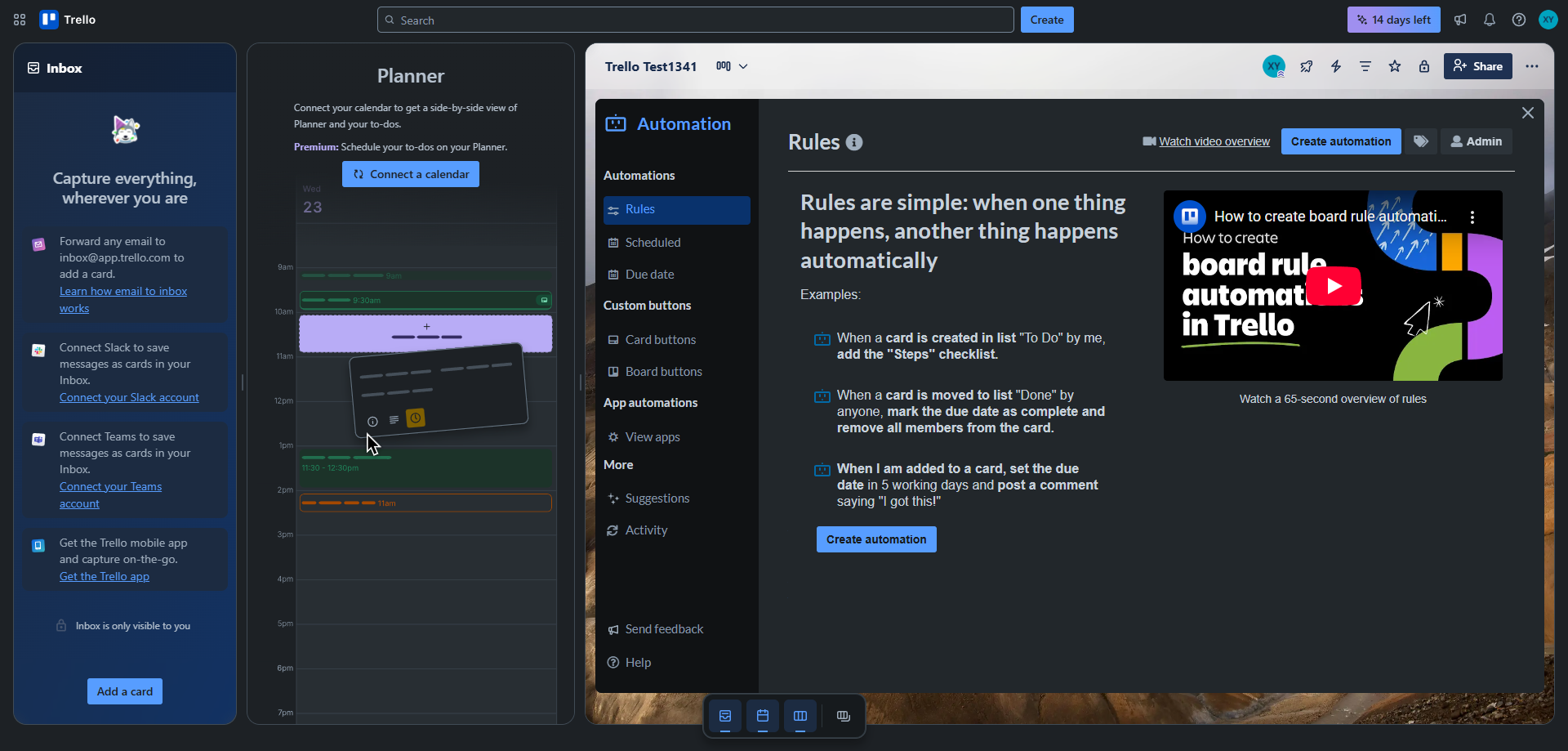The image size is (1568, 751).
Task: Open the board visibility lock icon
Action: (x=1424, y=66)
